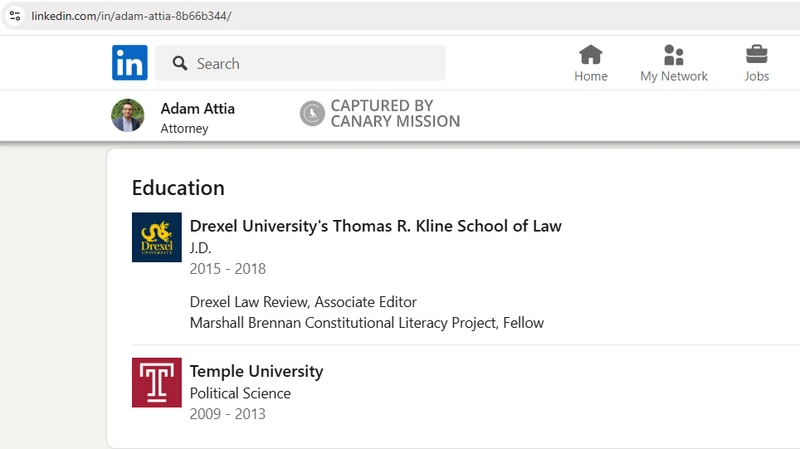The width and height of the screenshot is (800, 449).
Task: Open Drexel University's Thomas R. Kline School of Law
Action: click(376, 226)
